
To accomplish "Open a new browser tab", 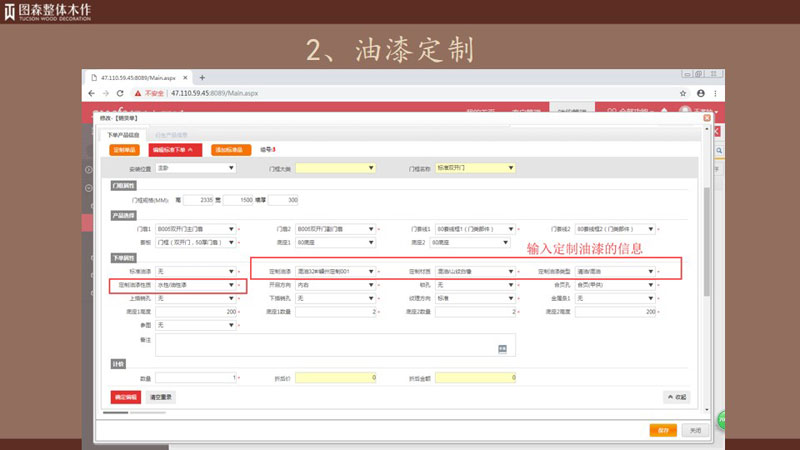I will point(202,77).
